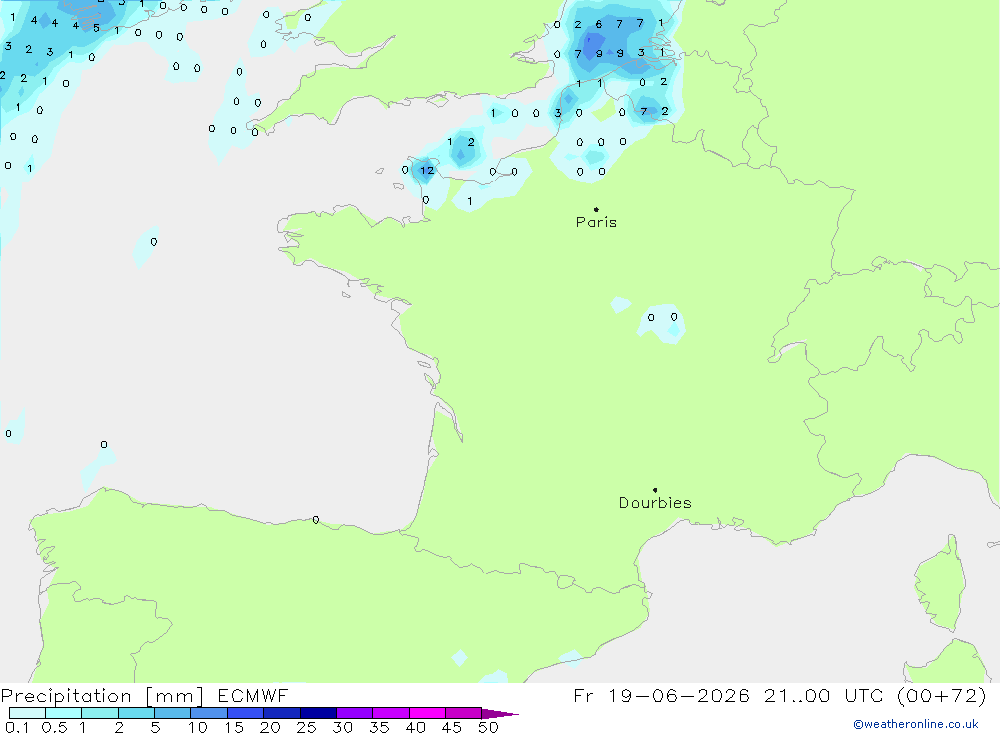
Task: Open the weatheronline.co.uk copyright link
Action: pyautogui.click(x=916, y=724)
